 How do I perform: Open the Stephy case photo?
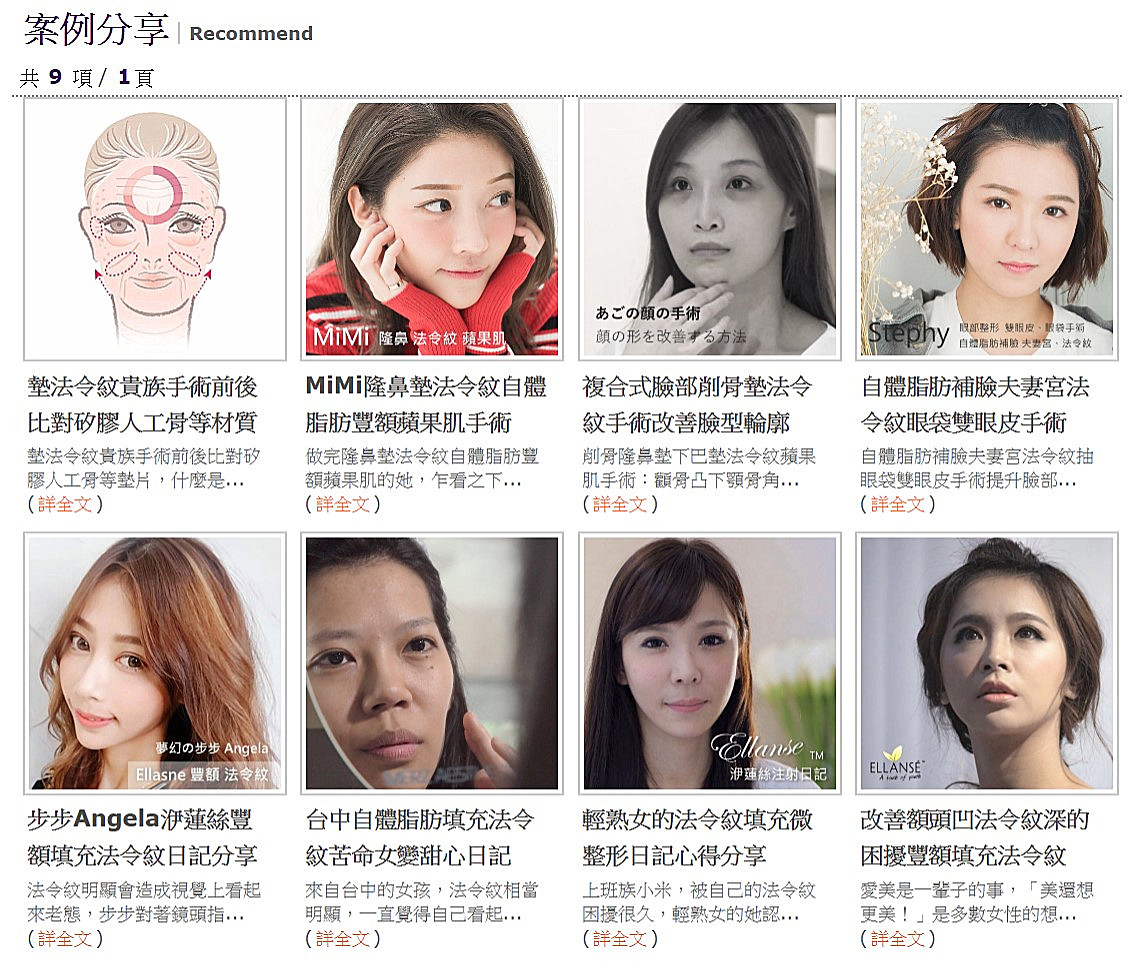tap(987, 229)
